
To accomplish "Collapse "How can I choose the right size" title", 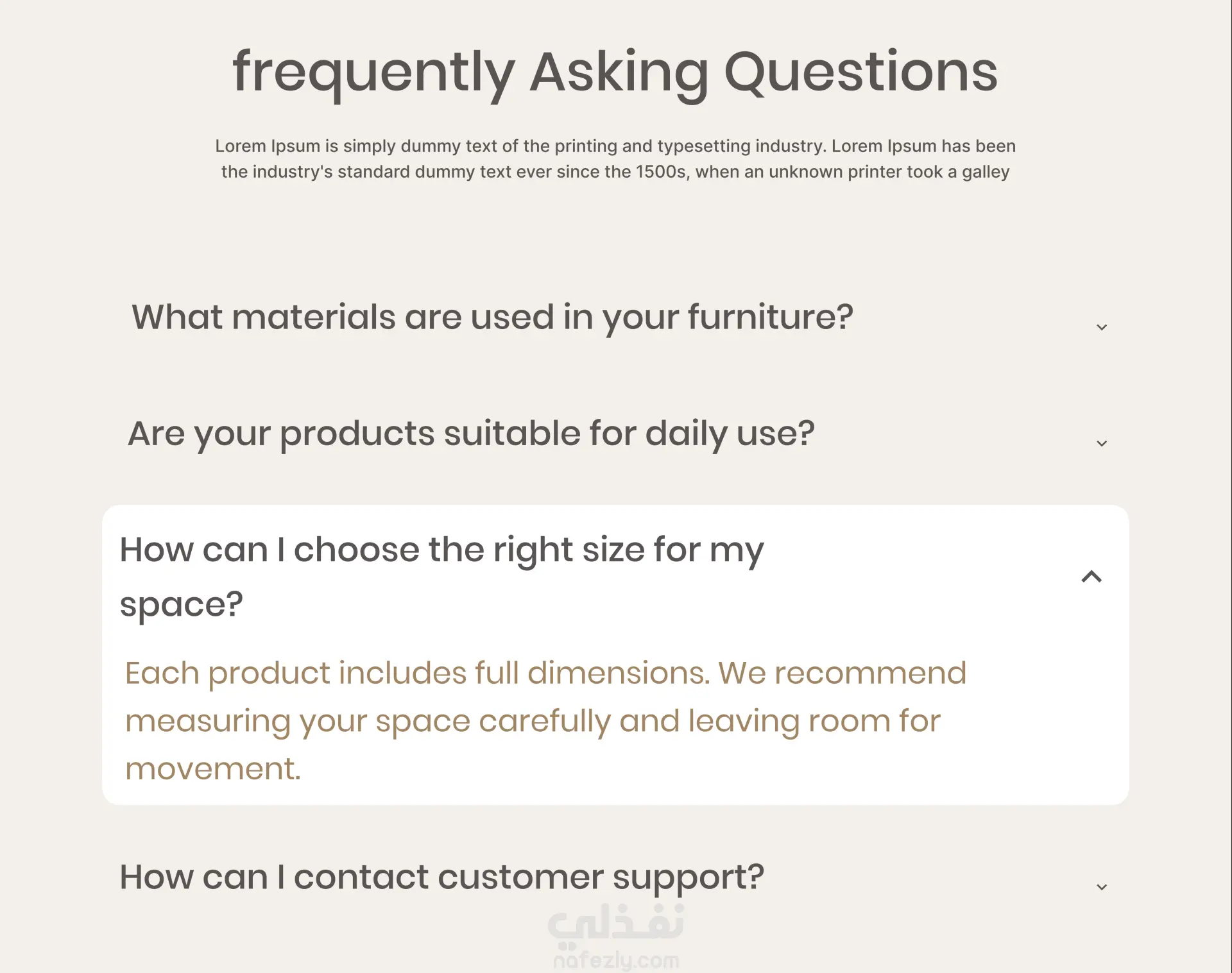I will 441,550.
